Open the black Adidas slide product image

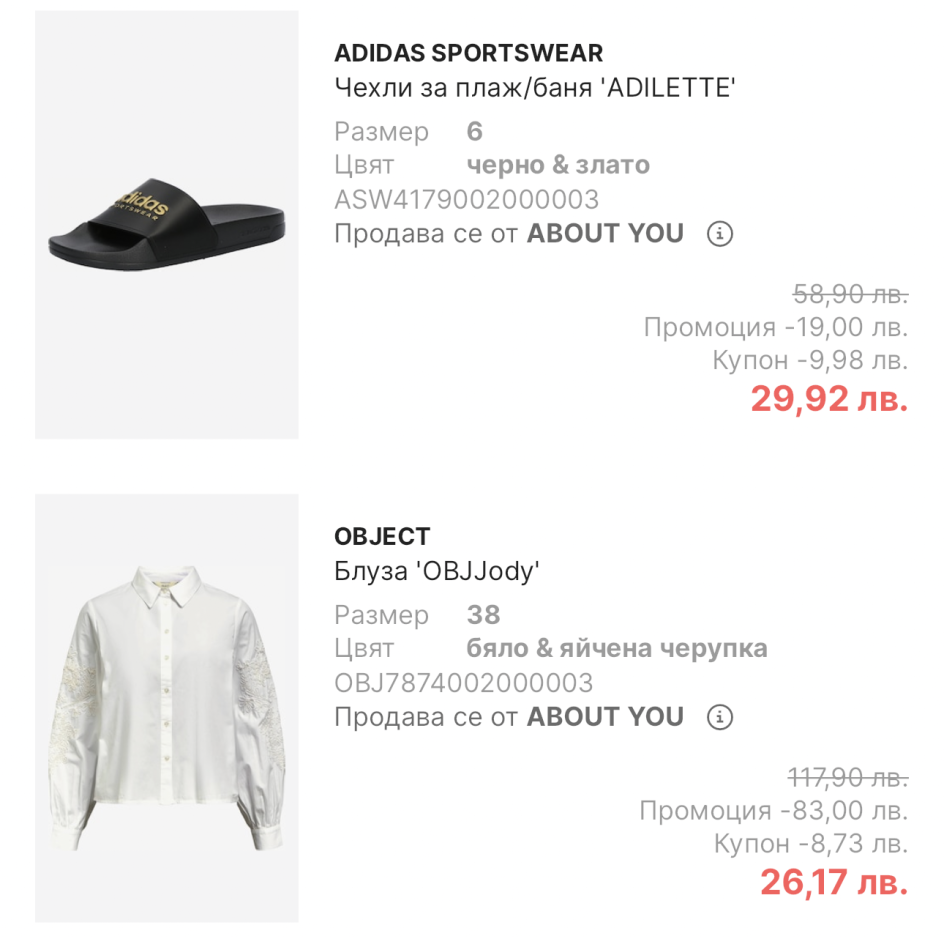tap(167, 225)
